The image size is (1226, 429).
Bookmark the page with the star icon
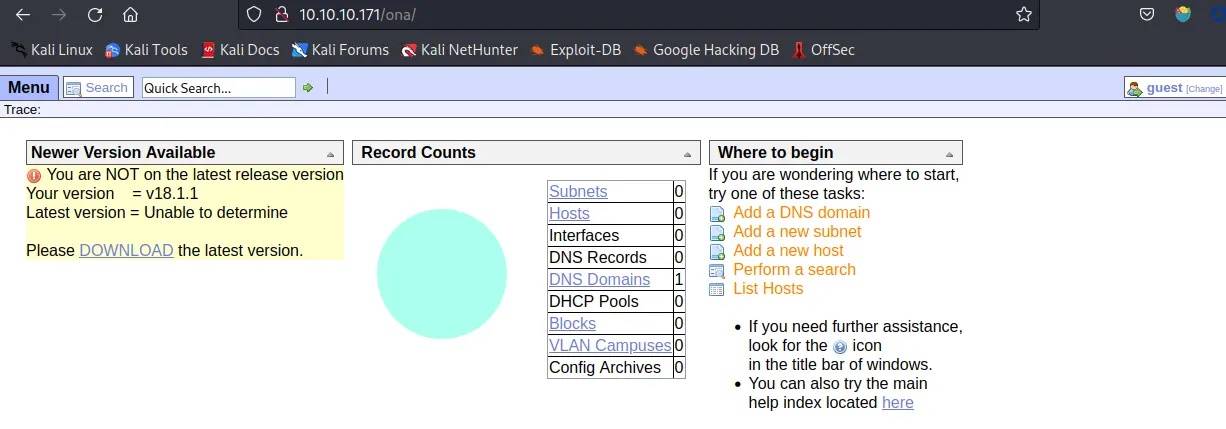(x=1023, y=15)
